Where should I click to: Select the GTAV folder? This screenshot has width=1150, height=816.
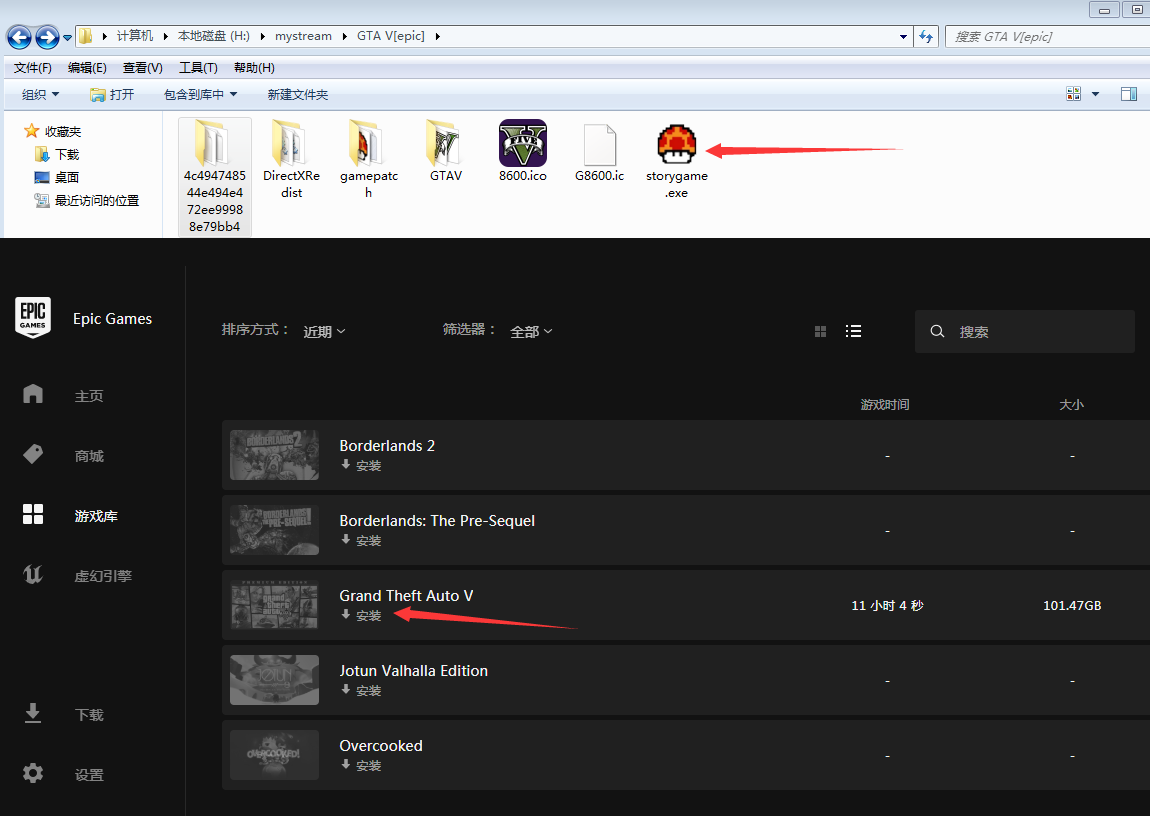tap(446, 151)
